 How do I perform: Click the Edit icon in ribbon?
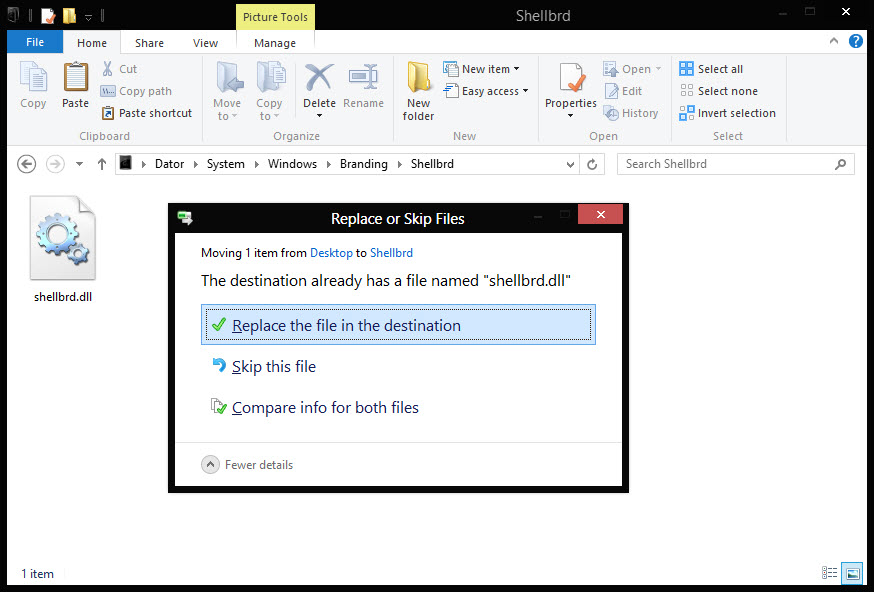pos(611,91)
